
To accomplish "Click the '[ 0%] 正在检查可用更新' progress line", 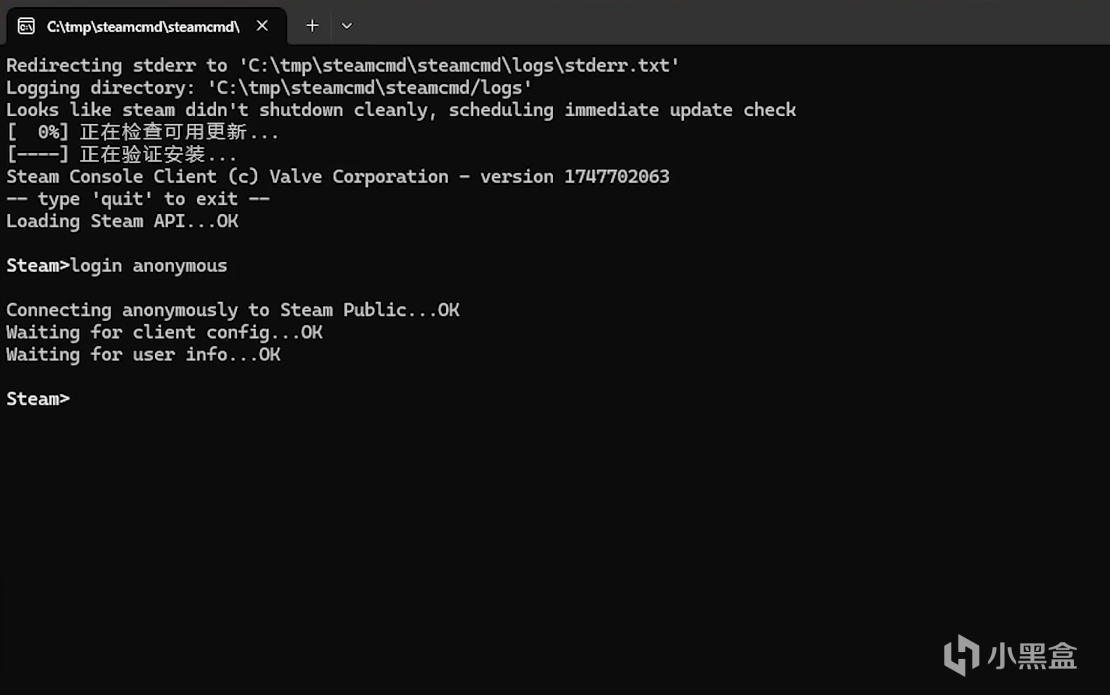I will tap(142, 132).
